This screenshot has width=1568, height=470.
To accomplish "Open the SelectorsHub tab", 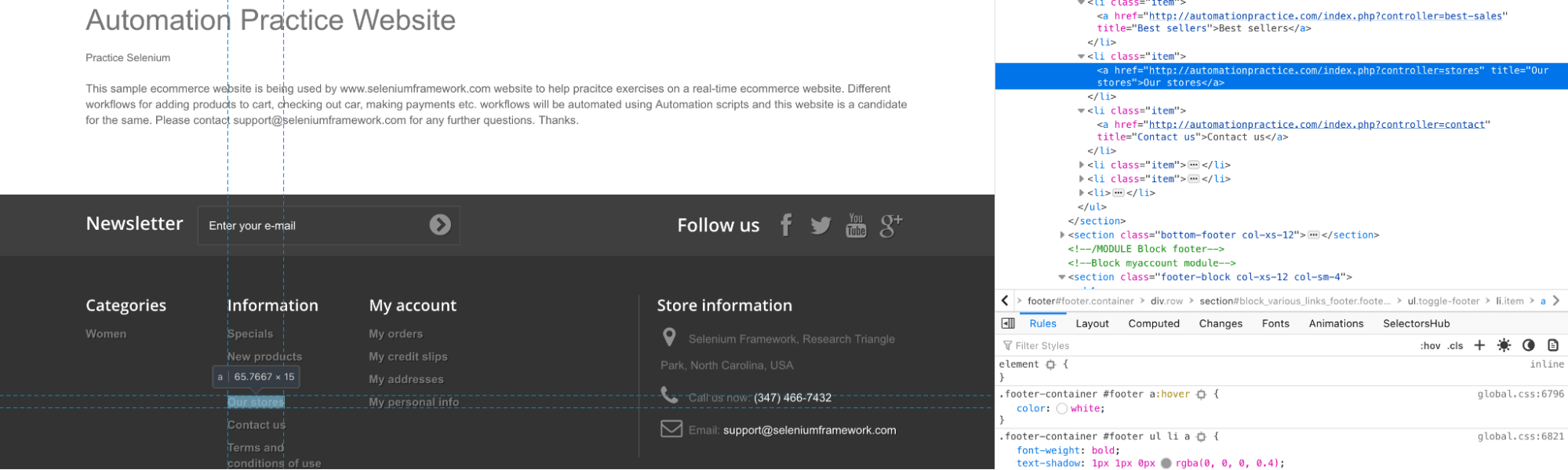I will 1416,323.
